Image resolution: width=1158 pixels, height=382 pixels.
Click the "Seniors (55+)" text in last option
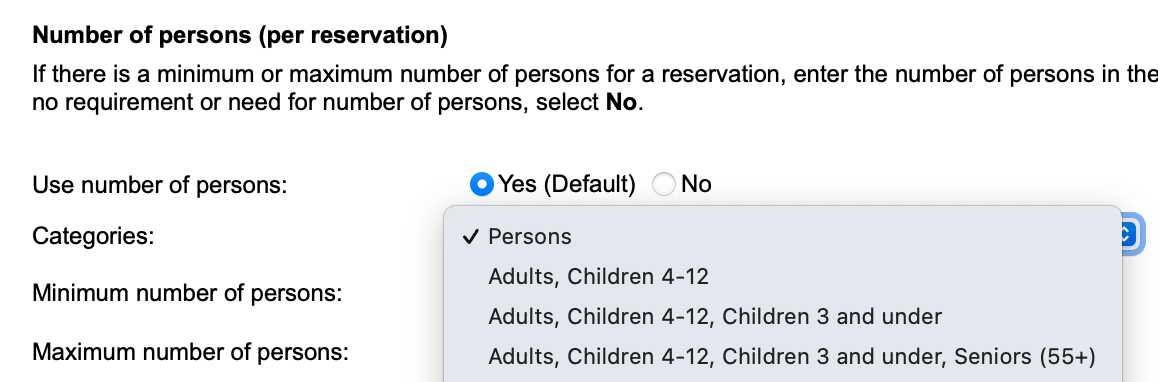click(x=1024, y=357)
